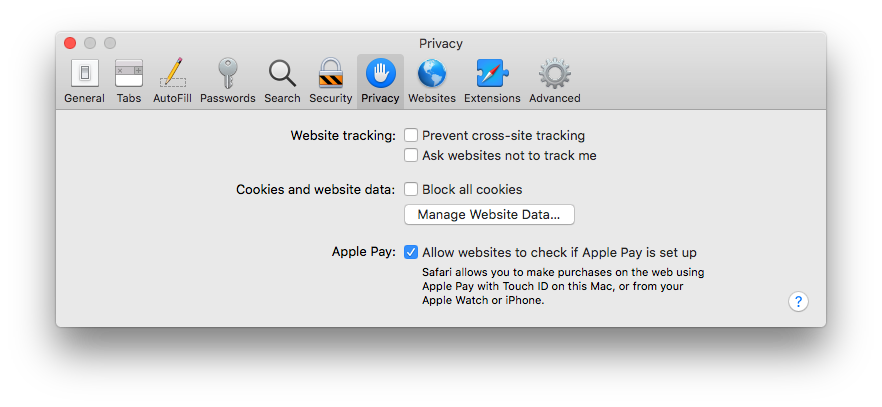
Task: Select the Tabs preferences icon
Action: click(x=129, y=73)
